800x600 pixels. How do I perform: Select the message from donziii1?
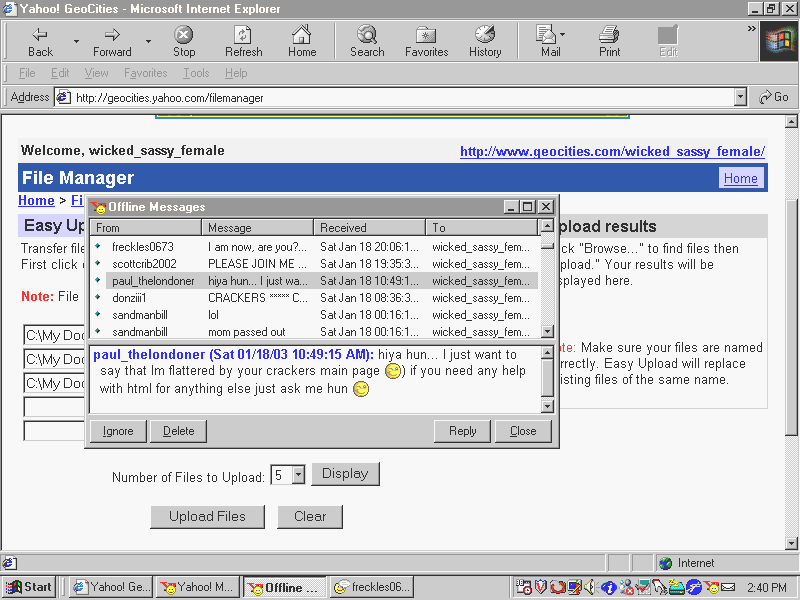(x=316, y=298)
